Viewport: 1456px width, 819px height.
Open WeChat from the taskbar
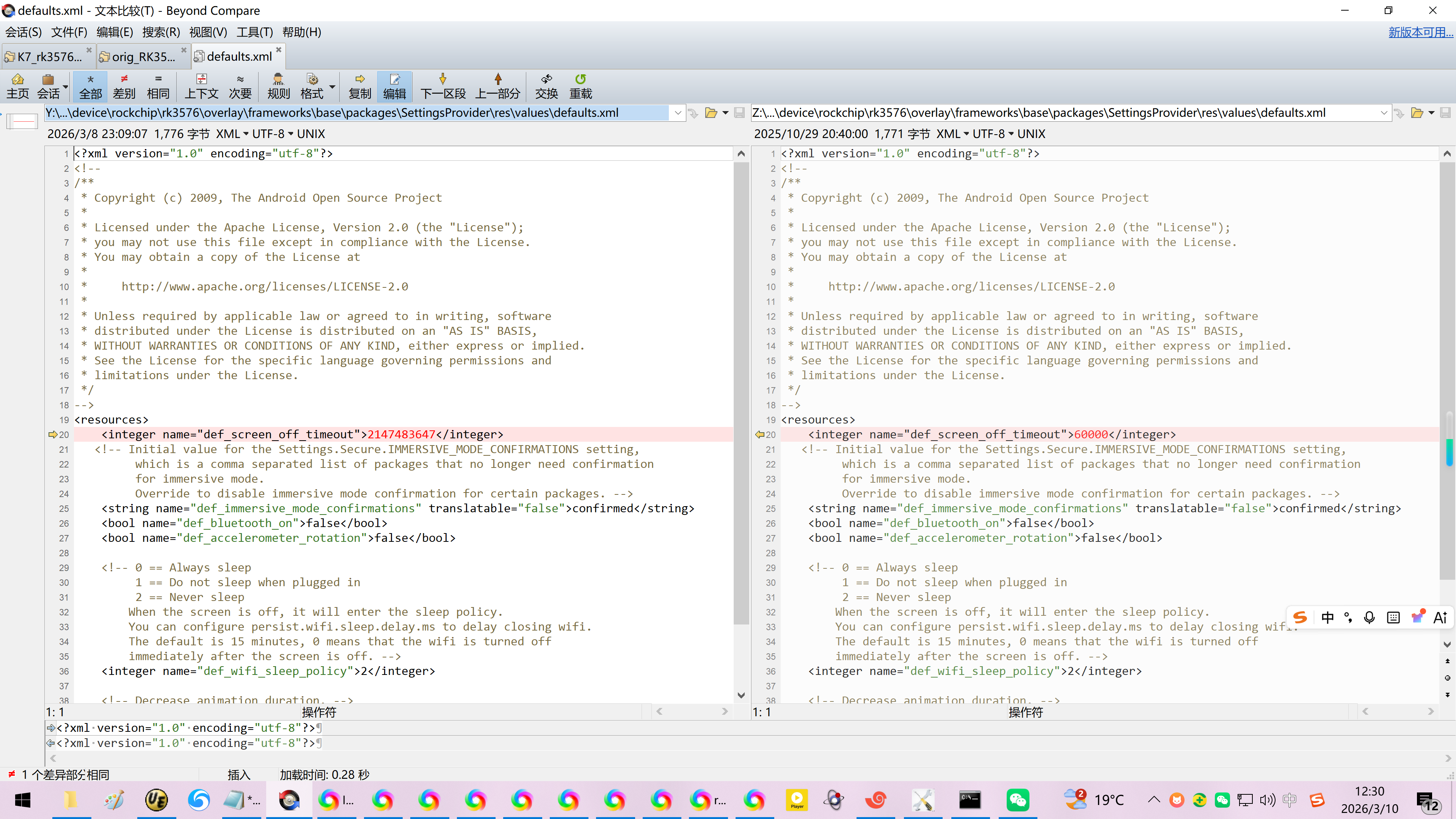point(1017,800)
